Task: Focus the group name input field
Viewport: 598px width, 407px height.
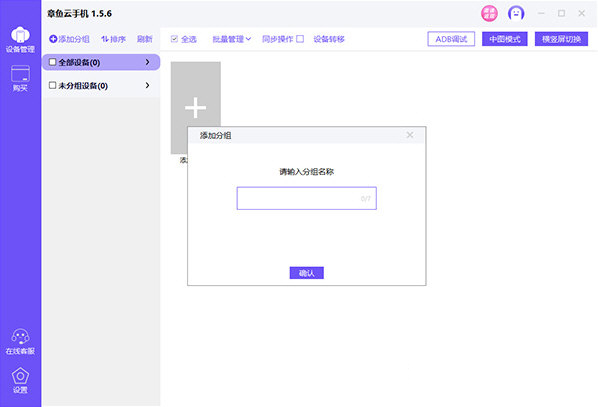Action: tap(307, 198)
